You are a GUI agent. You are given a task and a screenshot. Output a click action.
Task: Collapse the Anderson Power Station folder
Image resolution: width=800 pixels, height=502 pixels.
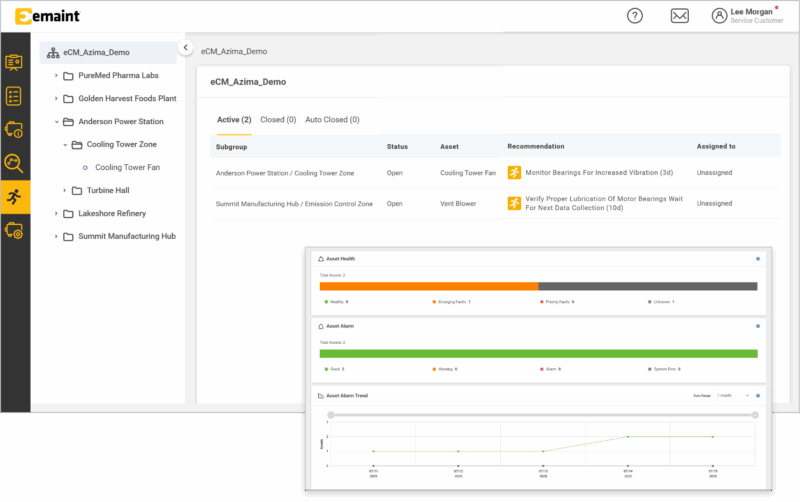coord(56,122)
